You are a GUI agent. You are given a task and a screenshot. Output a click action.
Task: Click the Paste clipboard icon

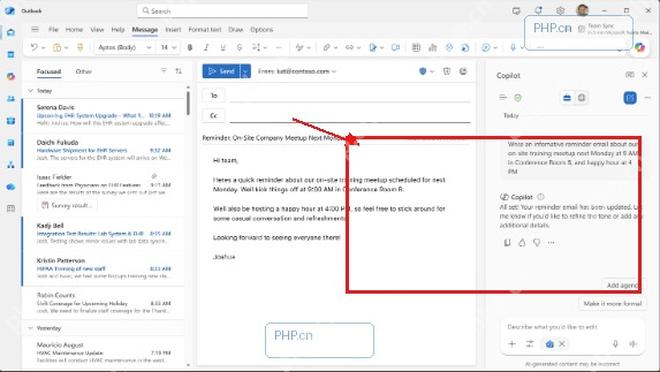[x=57, y=48]
